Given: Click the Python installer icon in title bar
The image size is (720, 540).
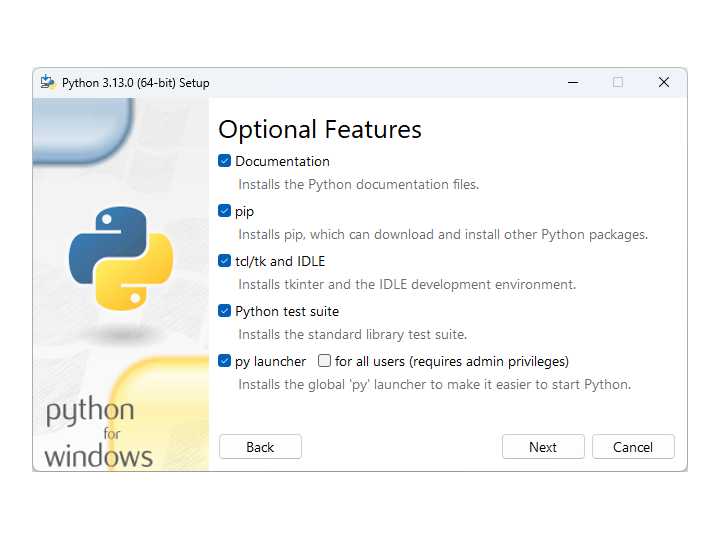Looking at the screenshot, I should (48, 83).
